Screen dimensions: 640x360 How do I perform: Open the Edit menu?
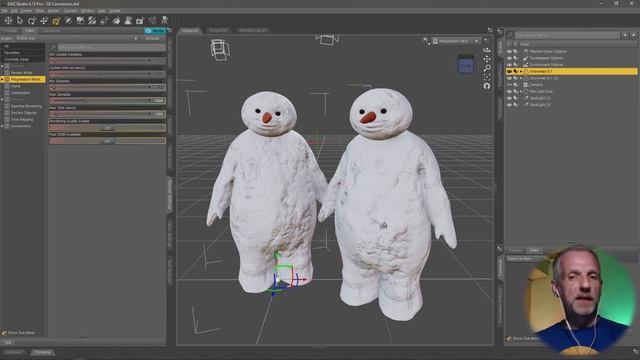pyautogui.click(x=14, y=11)
